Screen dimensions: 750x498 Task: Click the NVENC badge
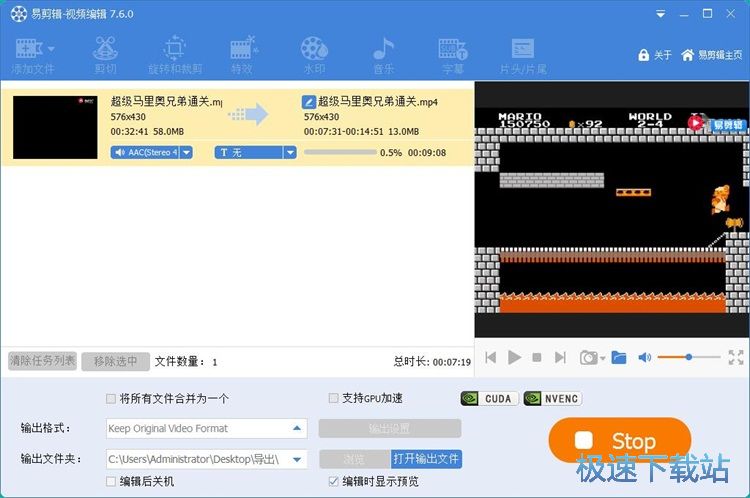[552, 398]
